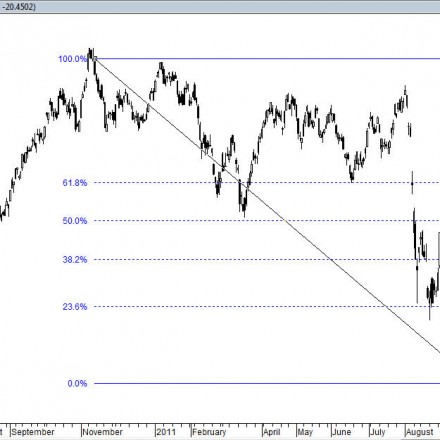Viewport: 440px width, 440px height.
Task: Click the solid 0.0% baseline line
Action: 267,384
